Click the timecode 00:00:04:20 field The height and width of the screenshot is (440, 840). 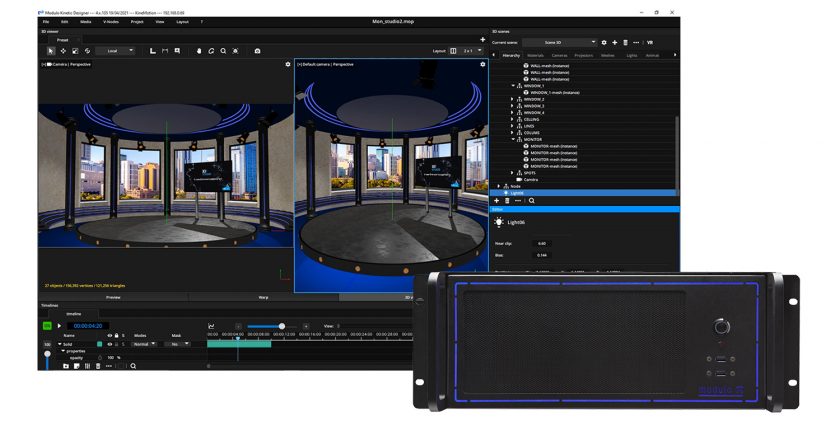coord(88,326)
